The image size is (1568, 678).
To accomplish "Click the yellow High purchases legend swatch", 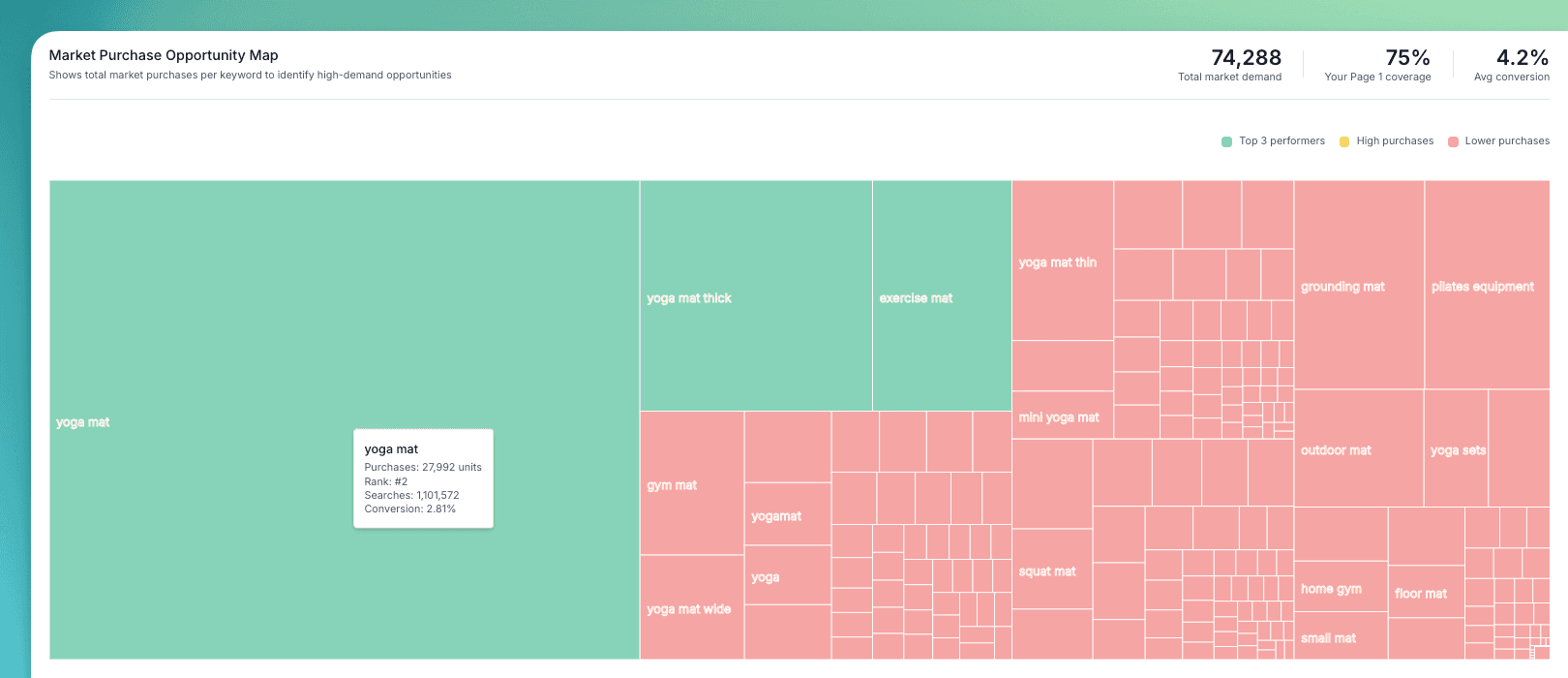I will coord(1344,141).
